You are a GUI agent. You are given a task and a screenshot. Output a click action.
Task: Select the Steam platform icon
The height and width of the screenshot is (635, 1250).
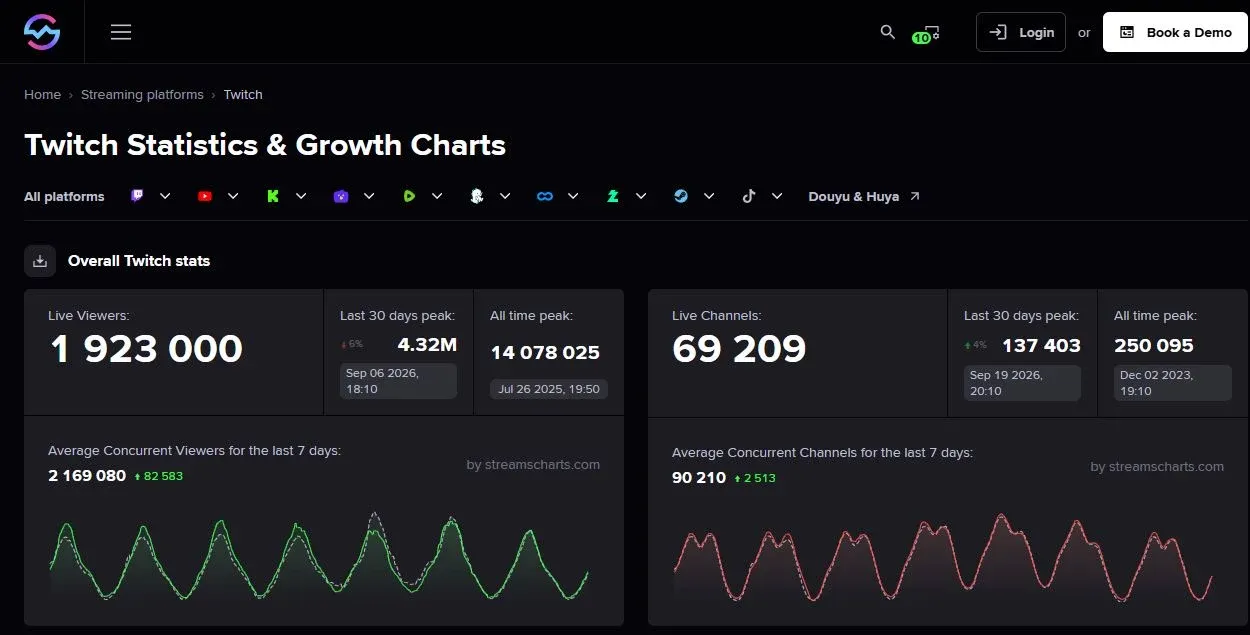[x=681, y=196]
